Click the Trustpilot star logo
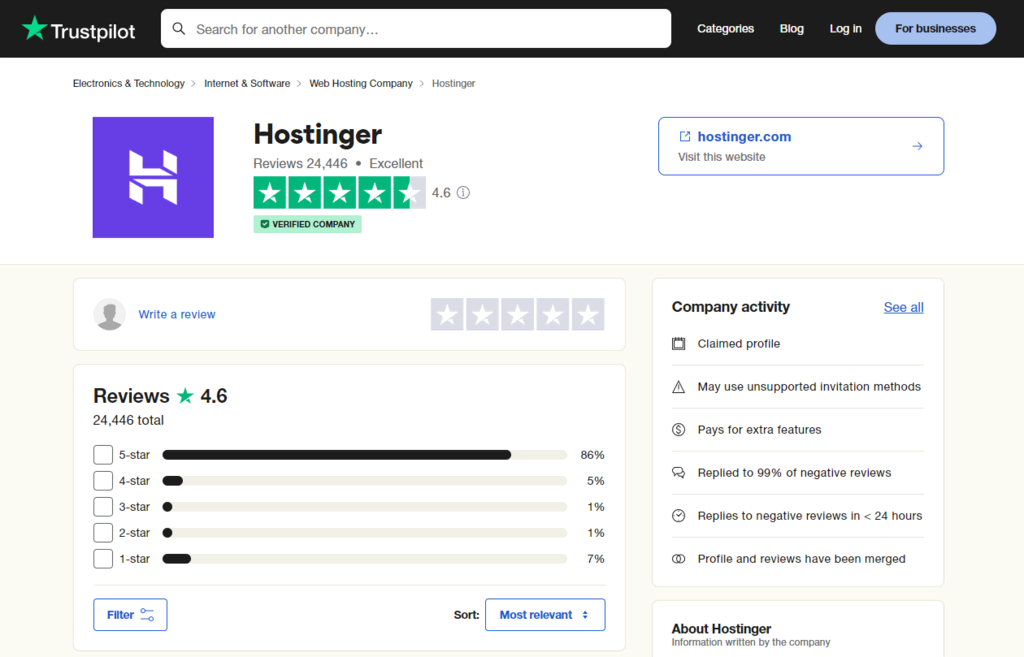 (x=35, y=29)
